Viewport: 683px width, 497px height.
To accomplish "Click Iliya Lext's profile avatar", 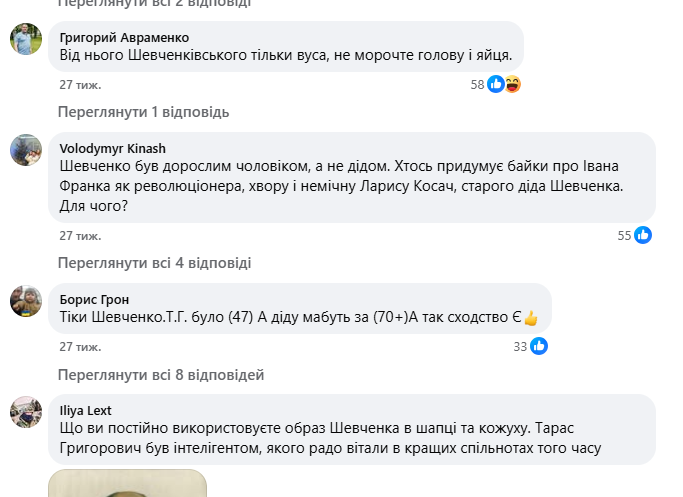I will tap(25, 412).
